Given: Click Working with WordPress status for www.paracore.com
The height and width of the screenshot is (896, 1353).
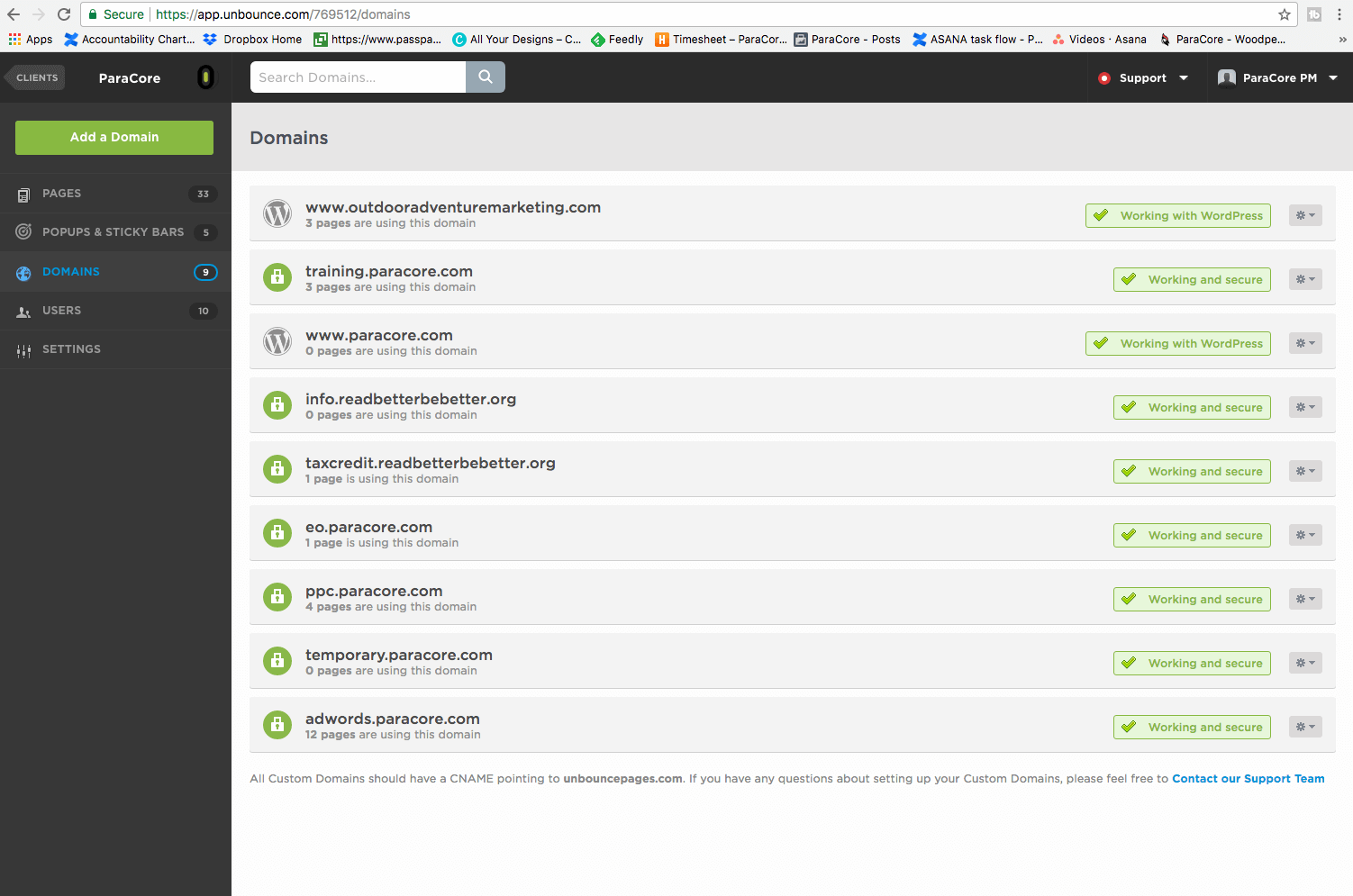Looking at the screenshot, I should [1178, 343].
